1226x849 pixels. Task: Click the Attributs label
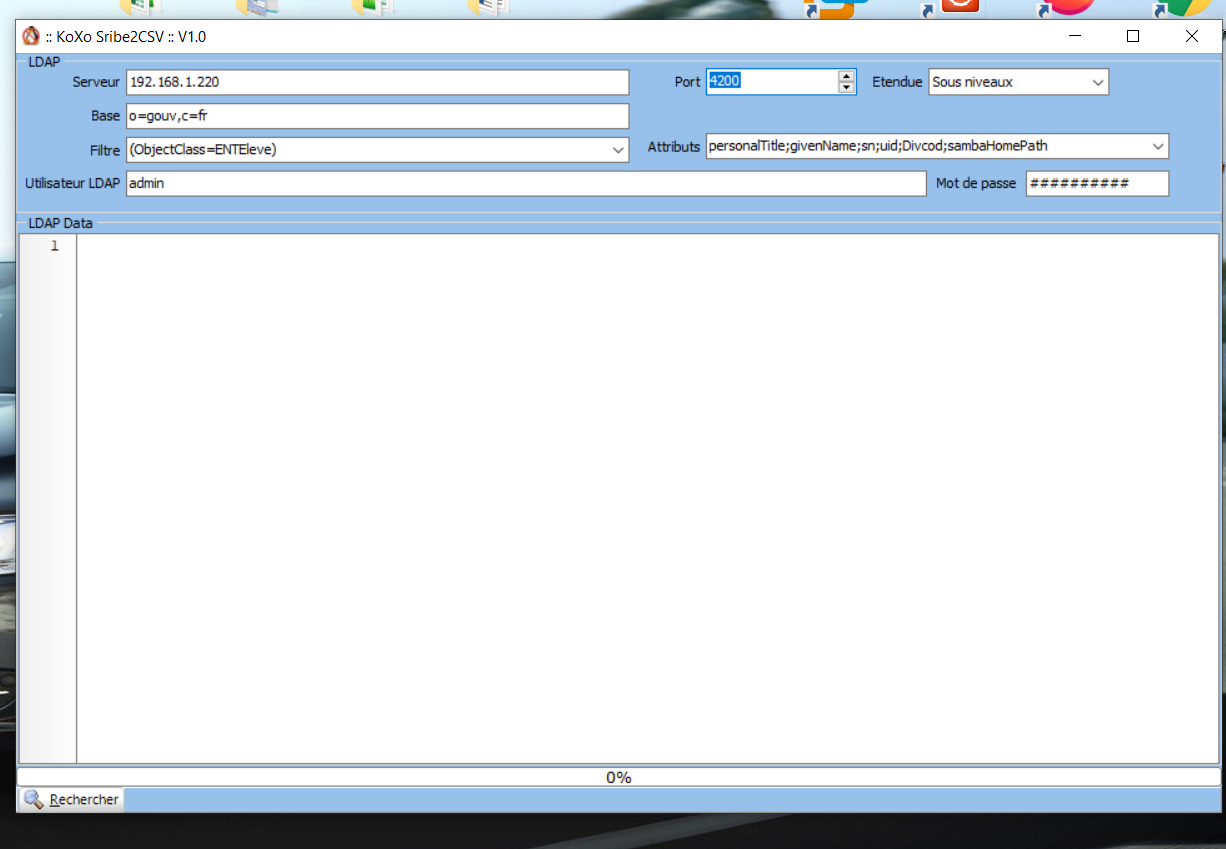pyautogui.click(x=674, y=146)
